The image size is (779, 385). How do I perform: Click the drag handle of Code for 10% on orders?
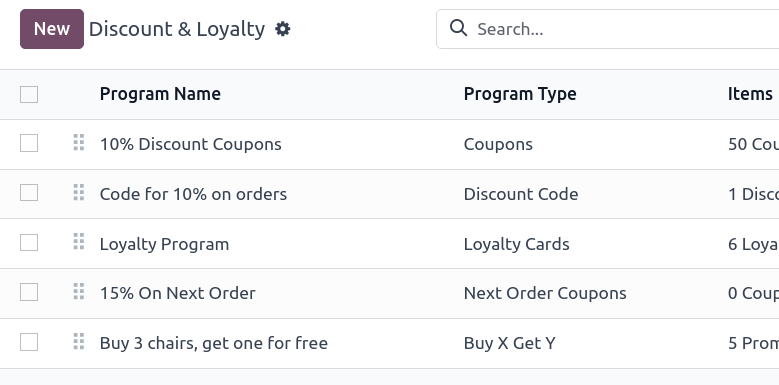(78, 192)
